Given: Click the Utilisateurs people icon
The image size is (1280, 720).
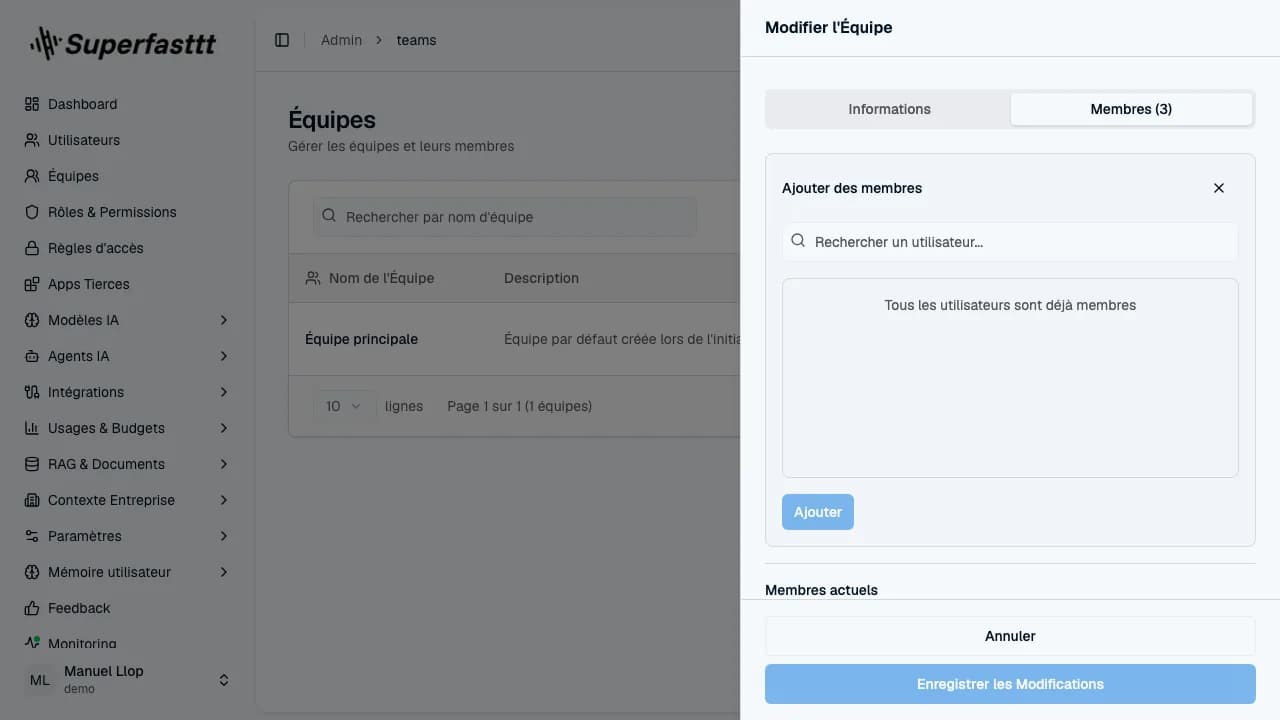Looking at the screenshot, I should 32,140.
